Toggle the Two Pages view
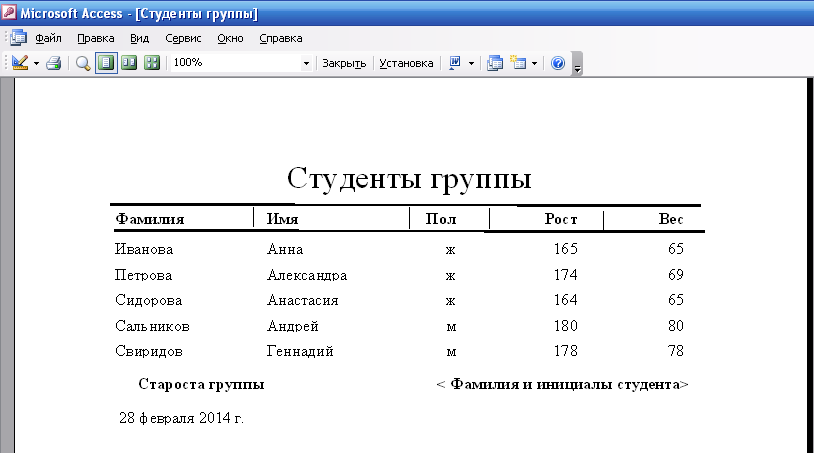 (129, 63)
